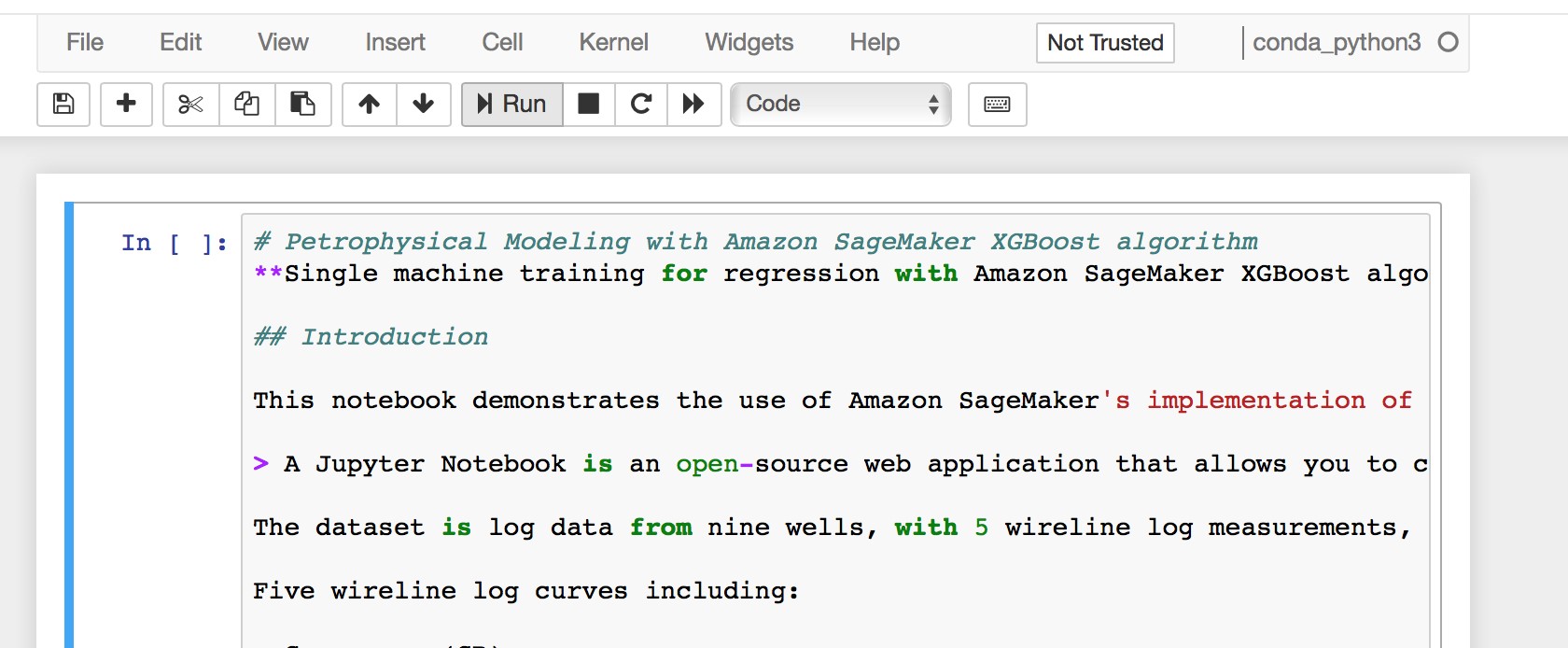
Task: Open the Widgets menu
Action: click(749, 42)
